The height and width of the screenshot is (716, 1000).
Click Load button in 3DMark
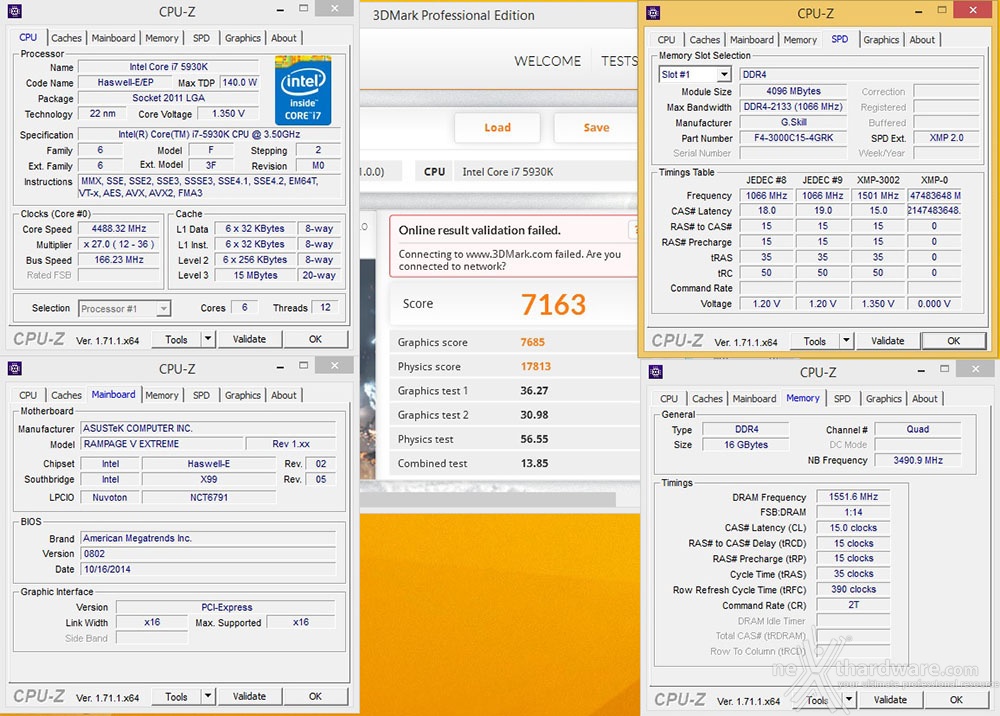(497, 128)
